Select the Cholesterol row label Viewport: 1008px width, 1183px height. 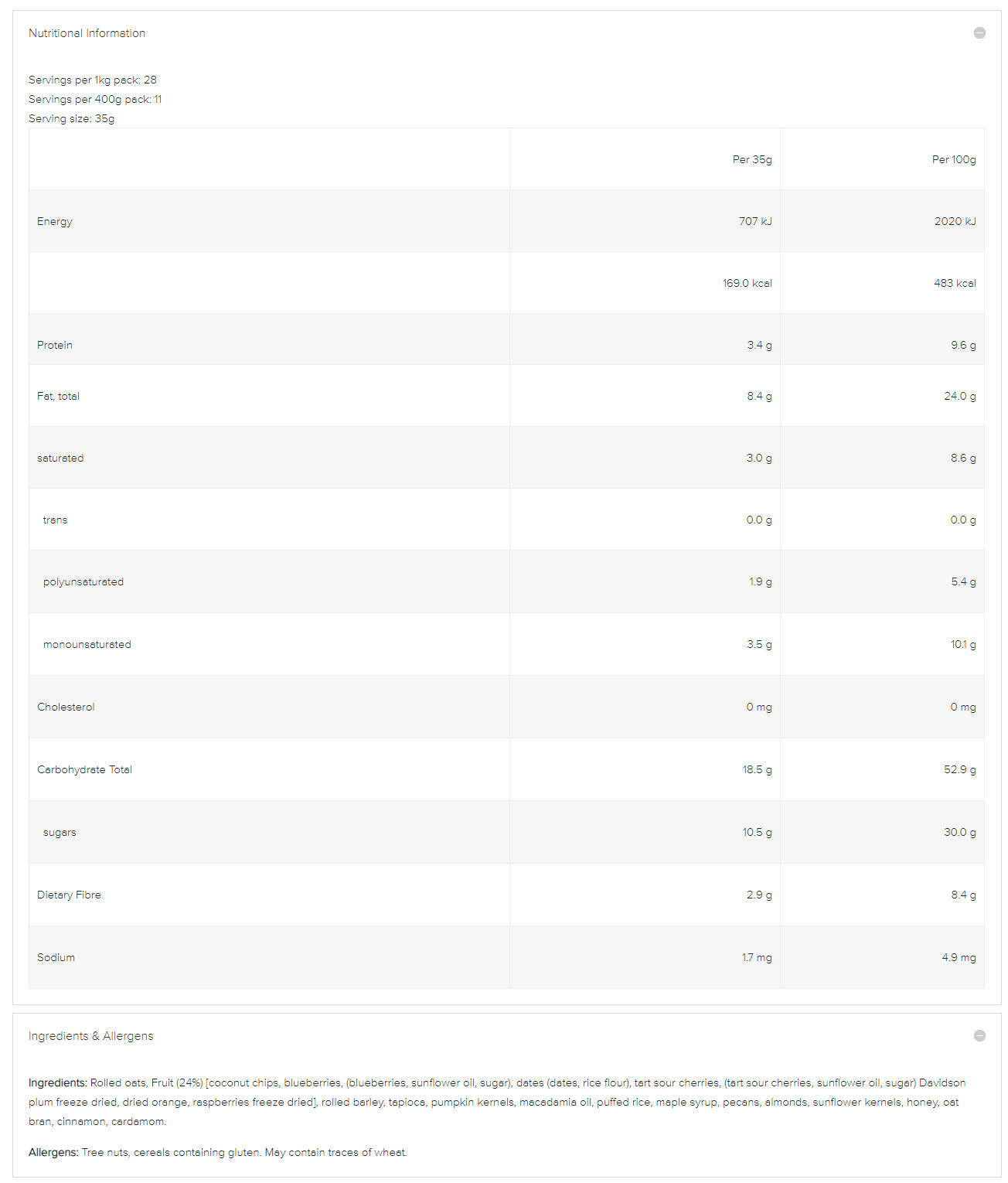(x=66, y=707)
